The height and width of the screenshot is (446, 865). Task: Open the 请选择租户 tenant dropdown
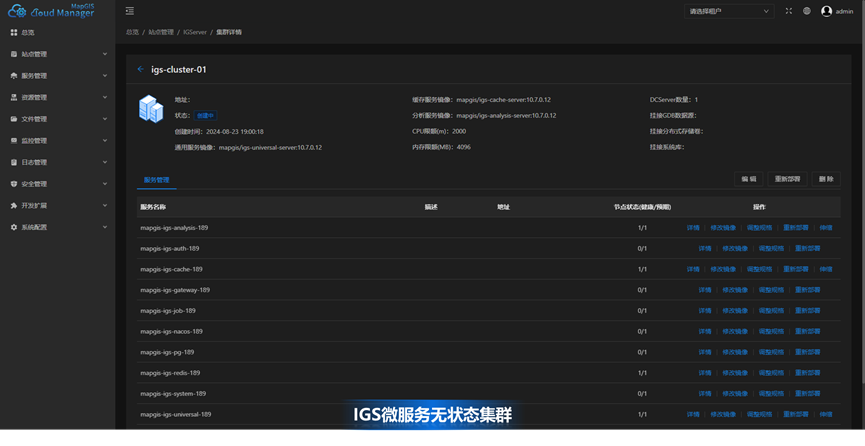729,11
